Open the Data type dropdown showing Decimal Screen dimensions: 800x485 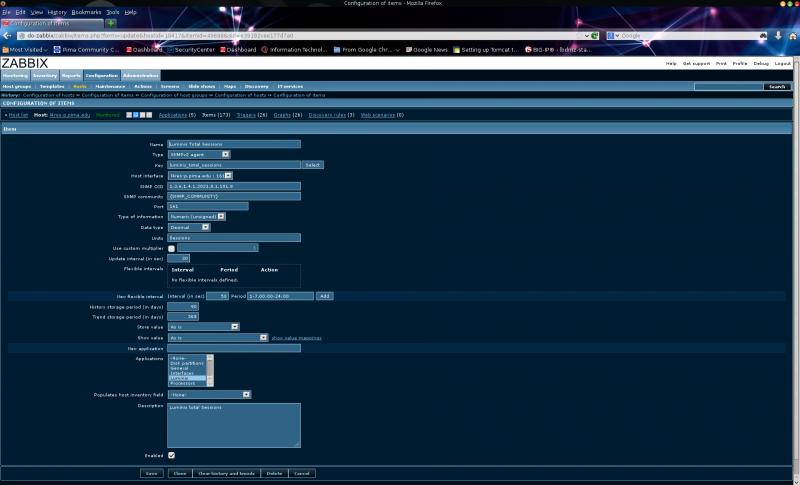click(x=189, y=227)
